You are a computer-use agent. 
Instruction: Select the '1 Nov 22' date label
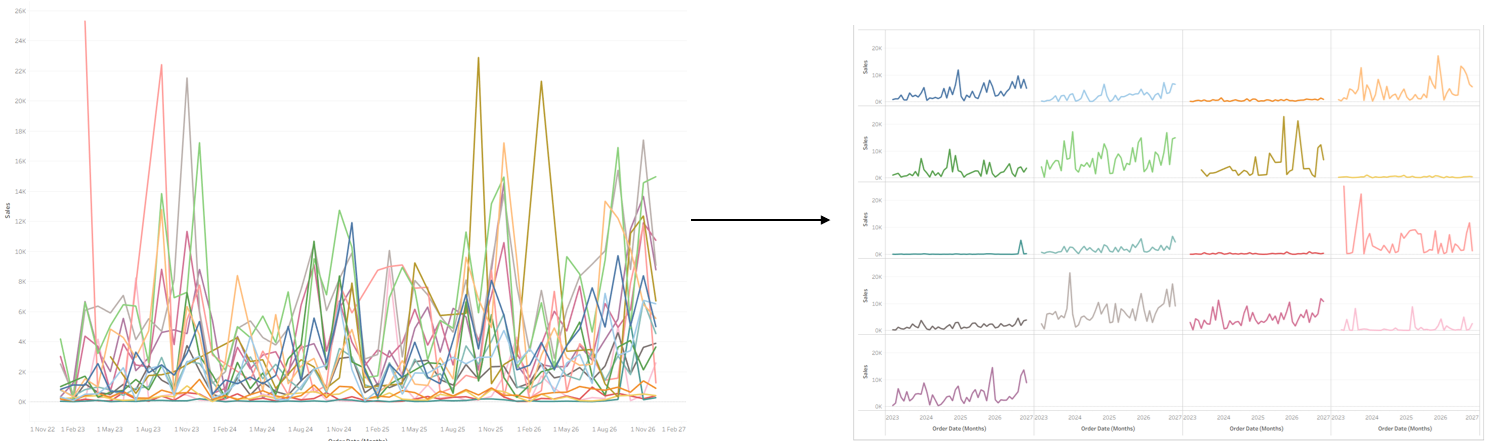[x=42, y=429]
